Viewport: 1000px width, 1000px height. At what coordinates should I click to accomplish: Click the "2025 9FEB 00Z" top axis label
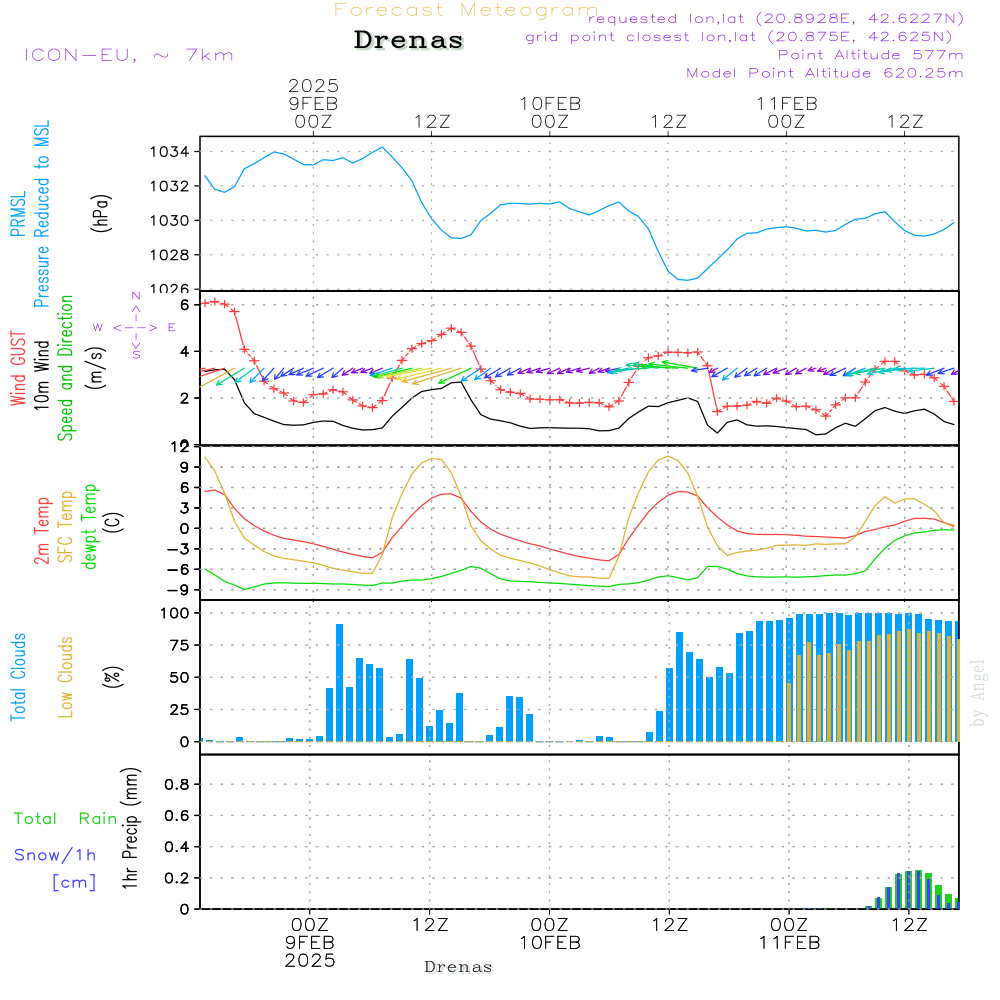[312, 103]
